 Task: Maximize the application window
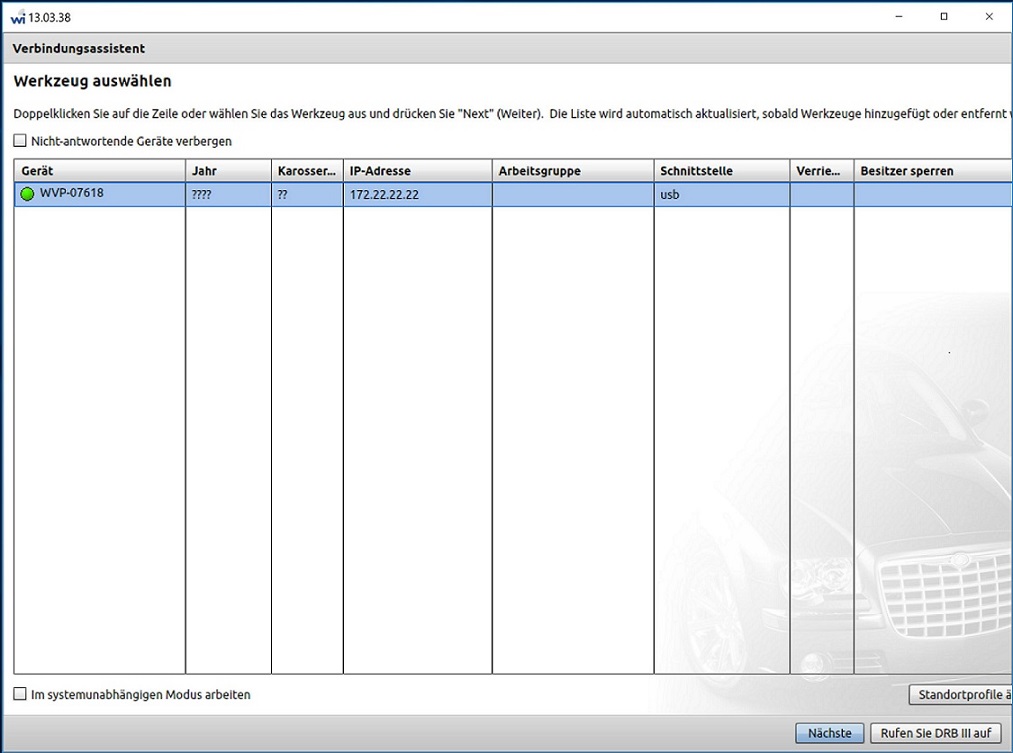tap(944, 17)
